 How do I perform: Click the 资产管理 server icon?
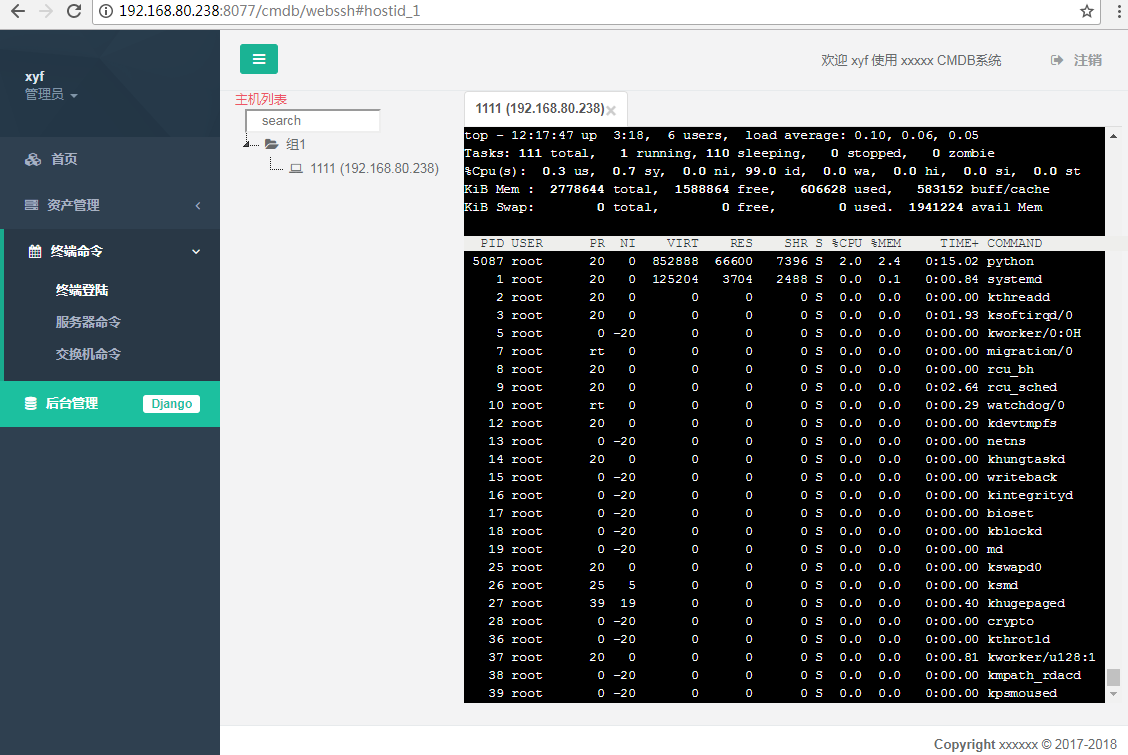(31, 205)
